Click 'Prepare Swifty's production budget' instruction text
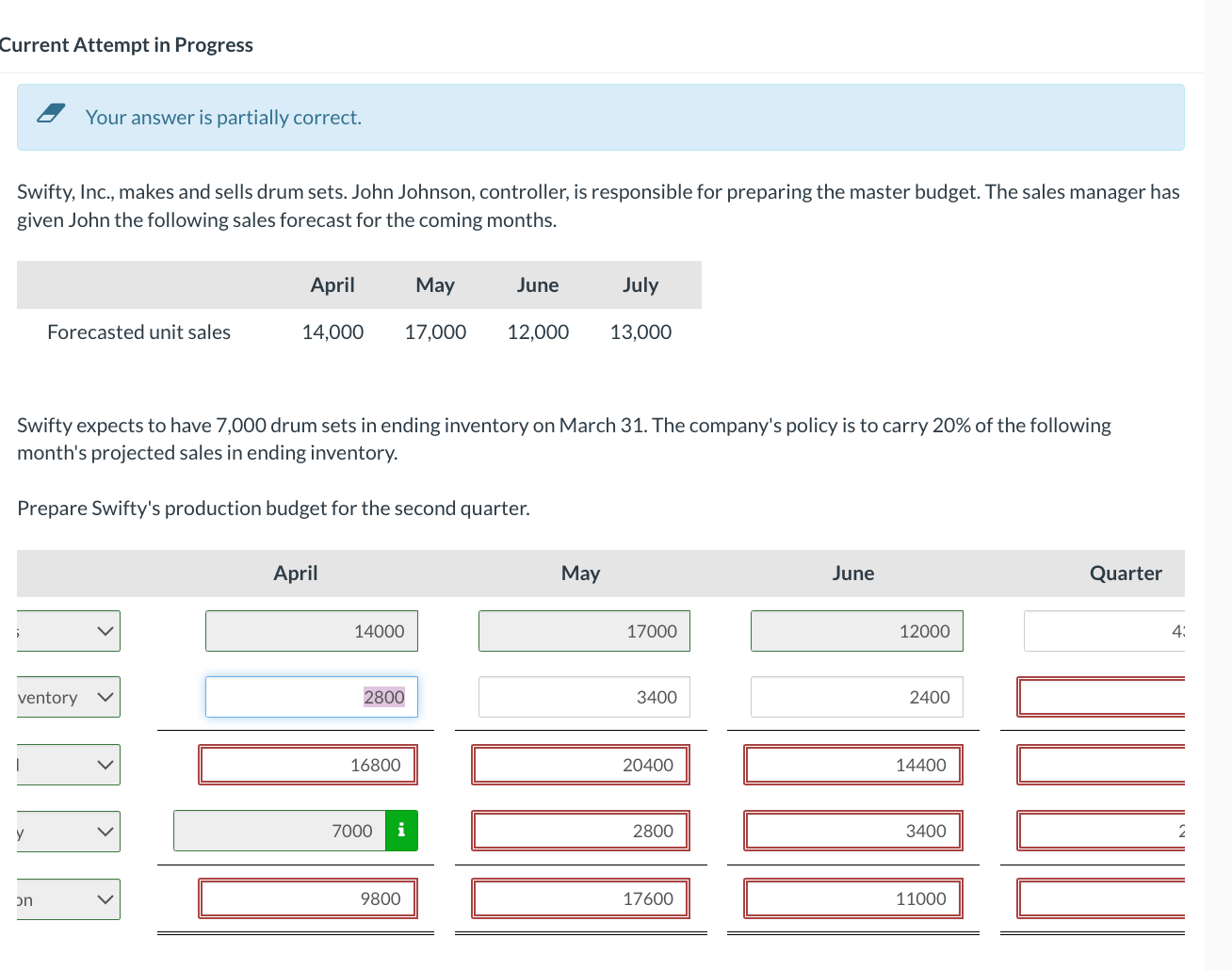 273,509
